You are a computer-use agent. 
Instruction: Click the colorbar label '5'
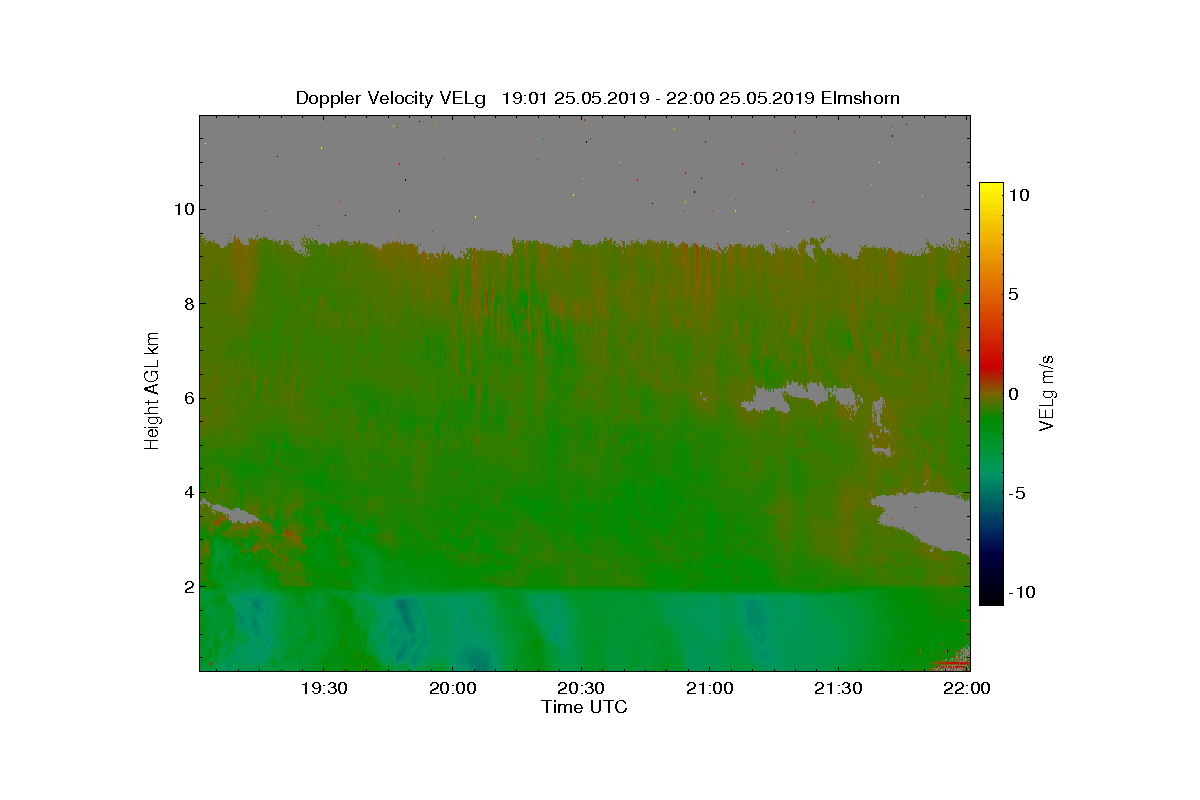[1013, 294]
